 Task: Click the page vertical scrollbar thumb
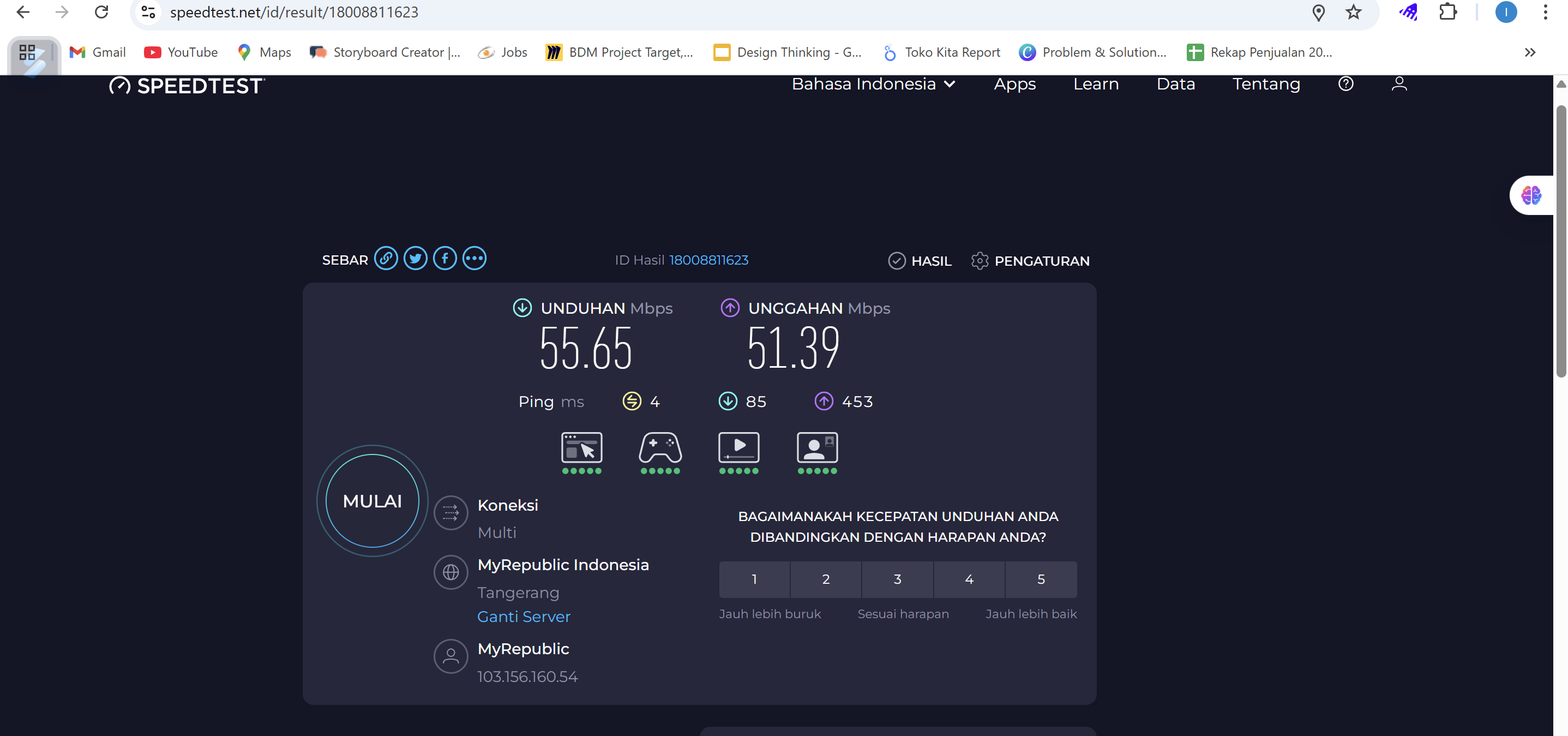pos(1561,241)
